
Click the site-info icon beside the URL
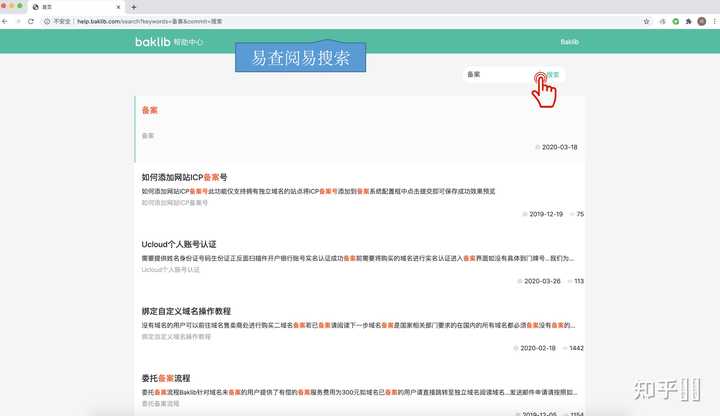[47, 21]
